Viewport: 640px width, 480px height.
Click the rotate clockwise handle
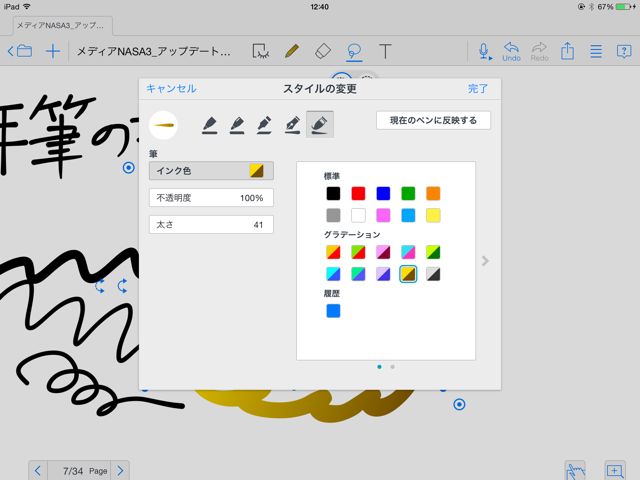[x=122, y=286]
